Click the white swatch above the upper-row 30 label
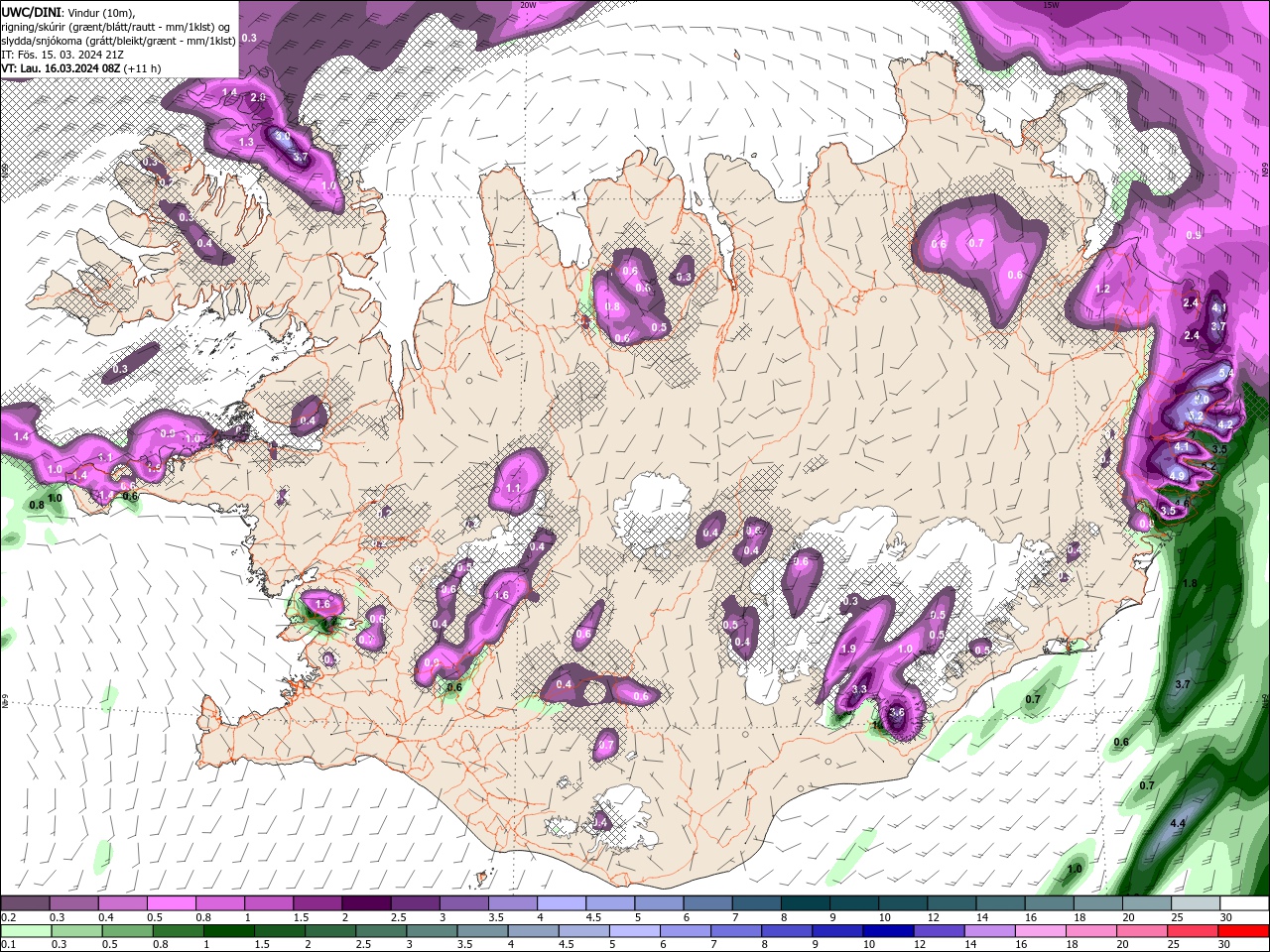Viewport: 1270px width, 952px height. pyautogui.click(x=1244, y=903)
